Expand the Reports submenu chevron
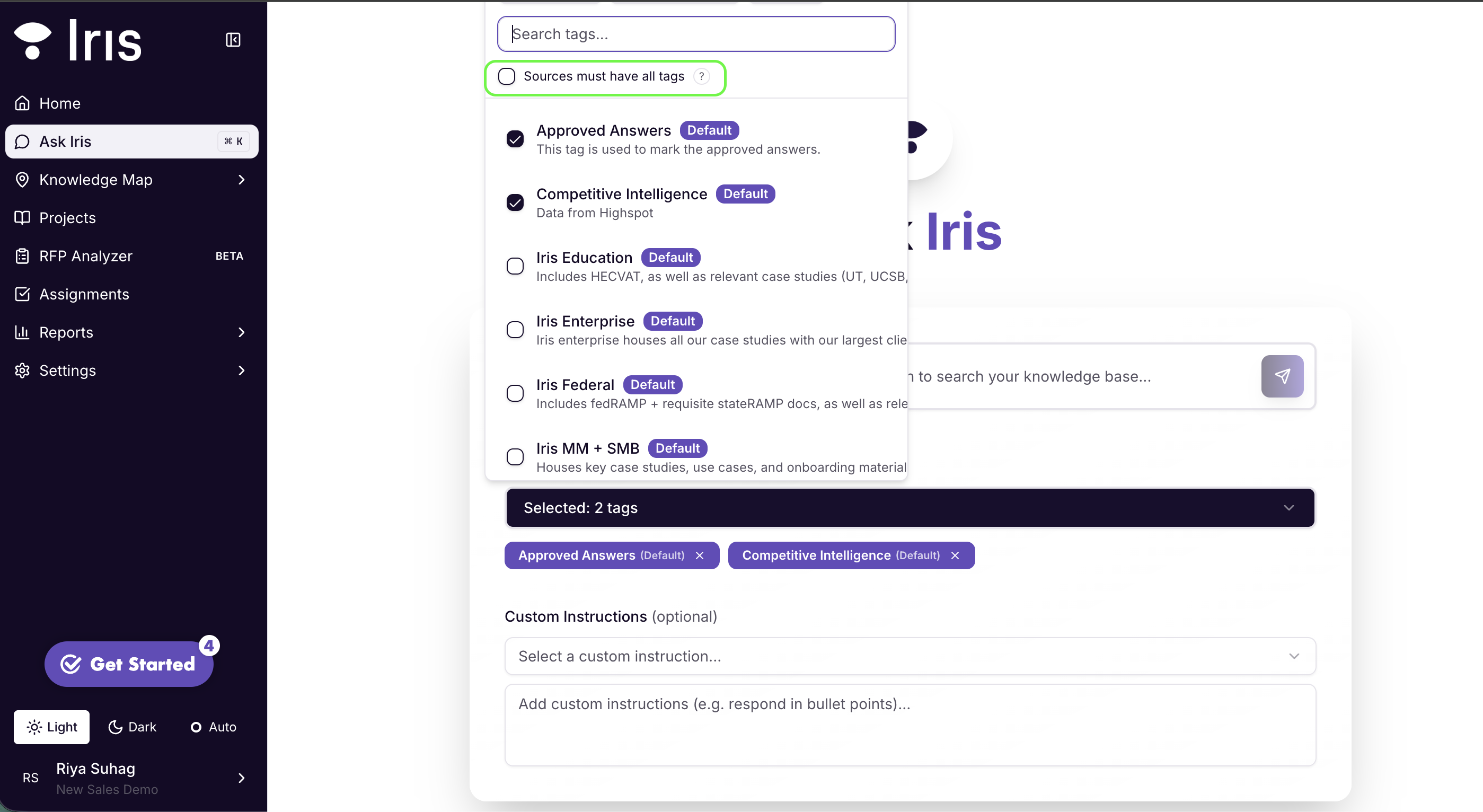This screenshot has height=812, width=1483. [x=242, y=332]
